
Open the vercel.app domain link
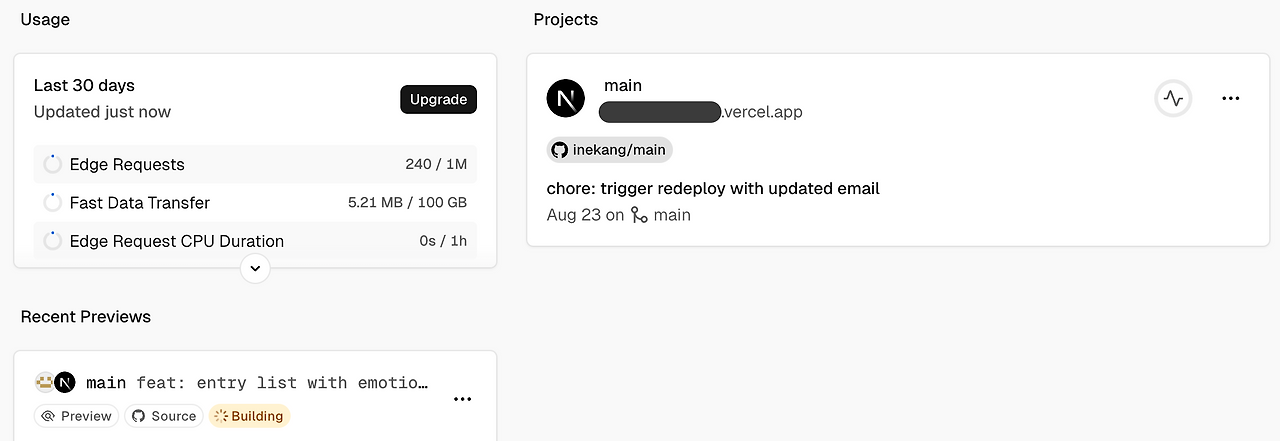700,112
